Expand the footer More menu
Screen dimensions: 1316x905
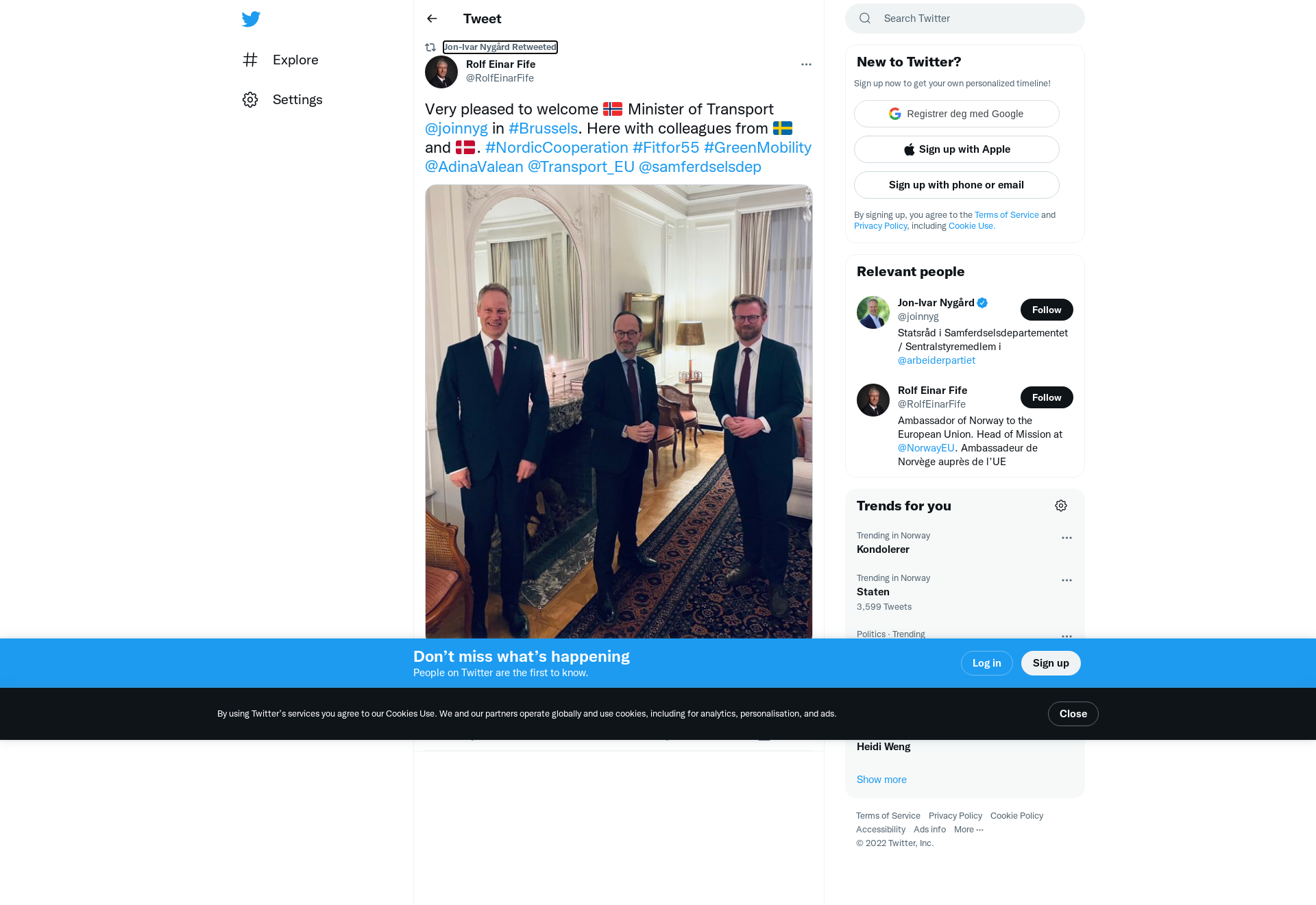(968, 830)
